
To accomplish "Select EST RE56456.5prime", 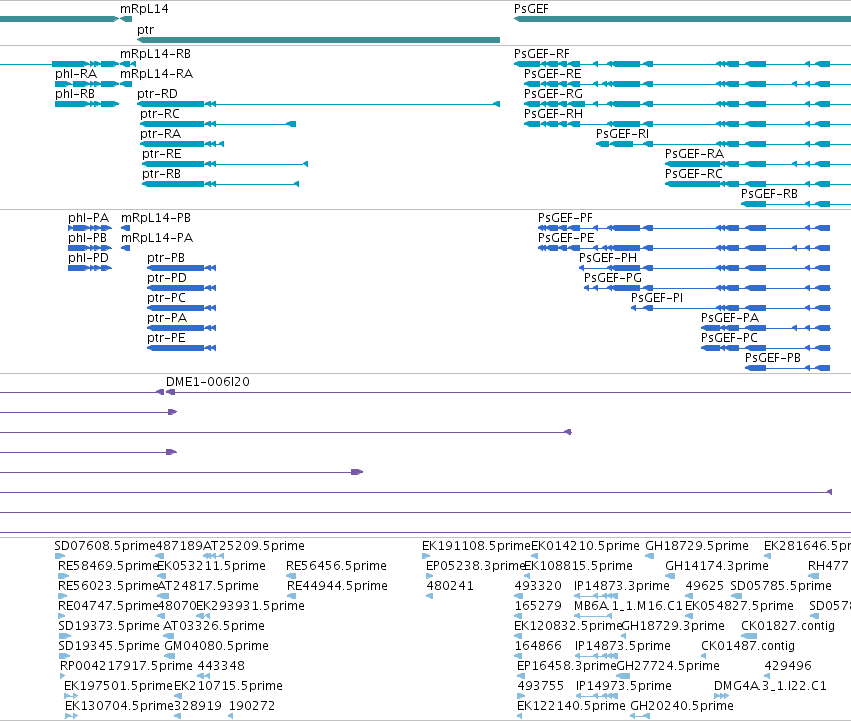I will pos(291,576).
